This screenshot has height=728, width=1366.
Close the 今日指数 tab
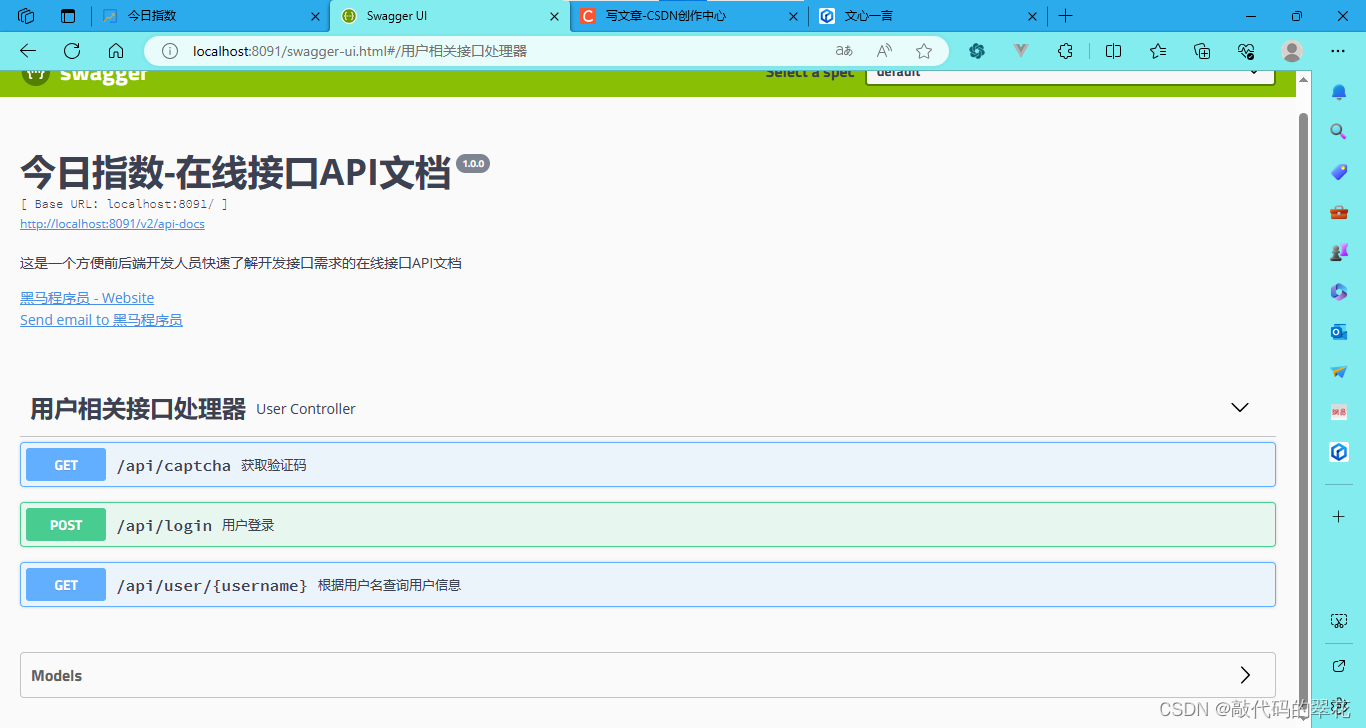click(316, 16)
